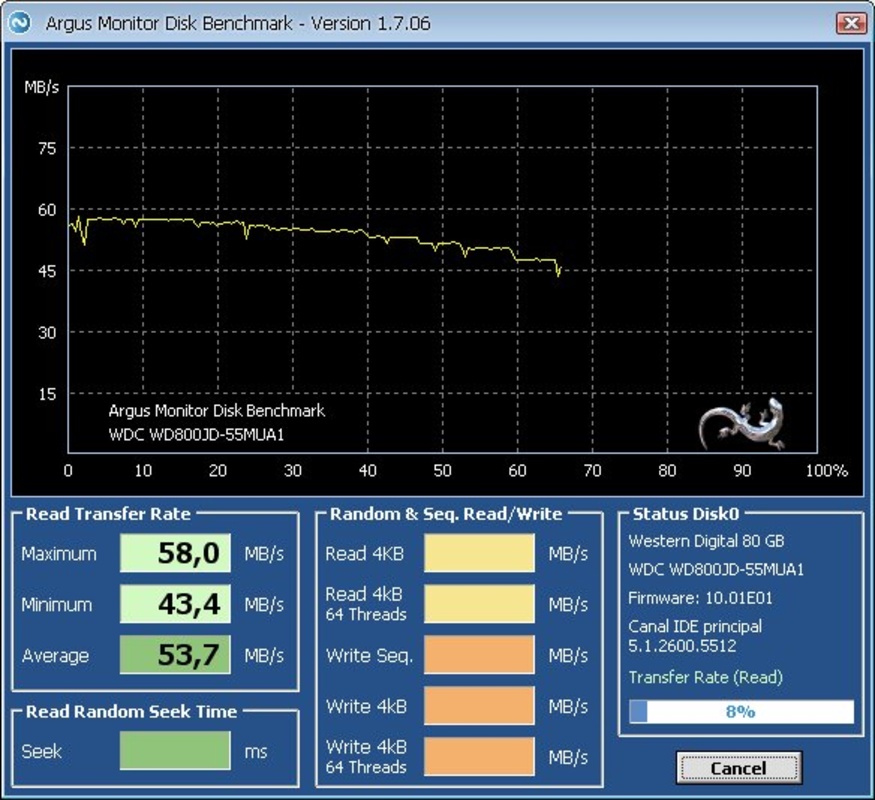Click the WDC WD800JD-55MUA1 label in graph
Screen dimensions: 875x800
(x=203, y=435)
